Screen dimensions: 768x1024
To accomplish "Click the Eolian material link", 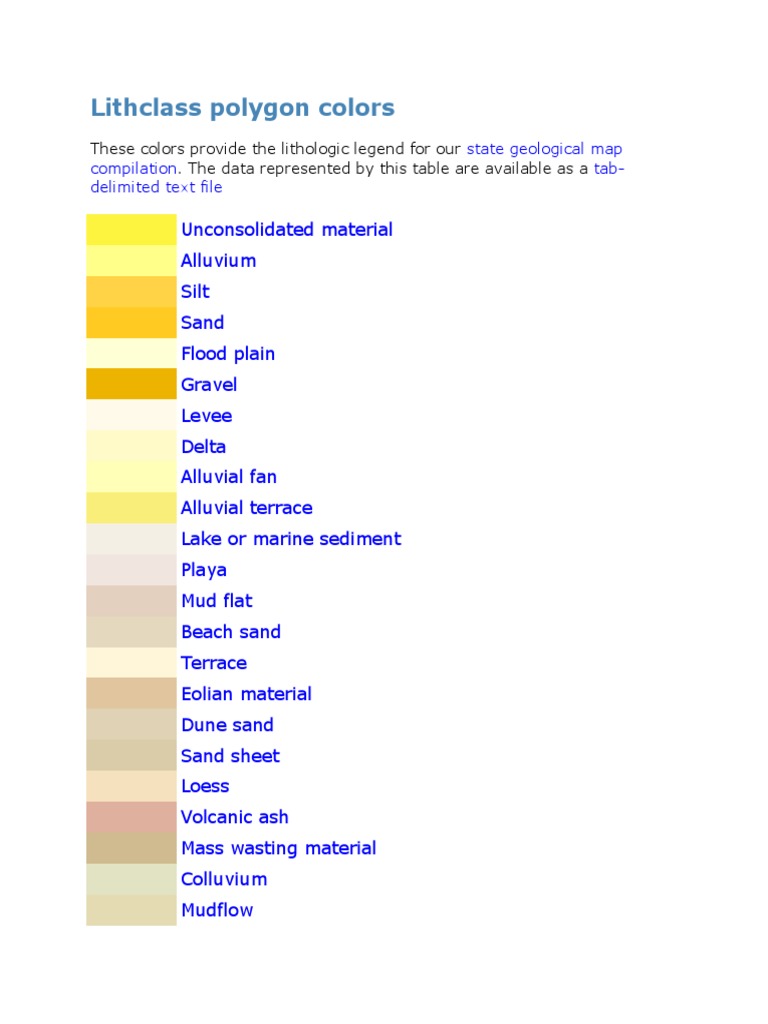I will (246, 694).
